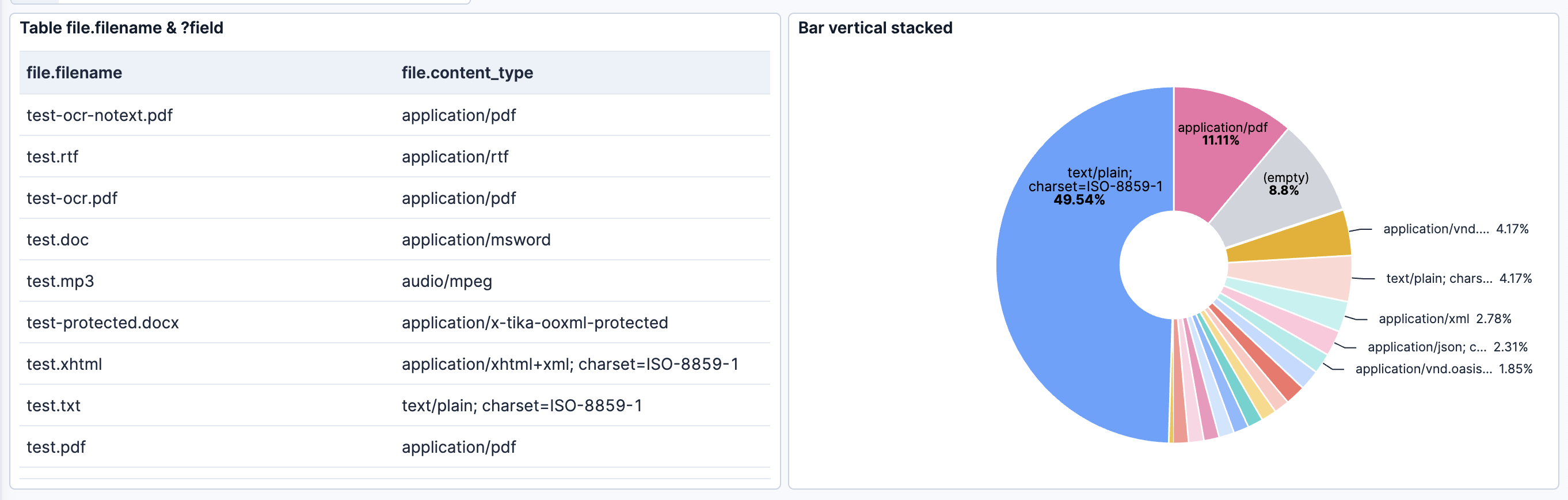This screenshot has width=1568, height=500.
Task: Click the file.content_type column header
Action: tap(467, 73)
